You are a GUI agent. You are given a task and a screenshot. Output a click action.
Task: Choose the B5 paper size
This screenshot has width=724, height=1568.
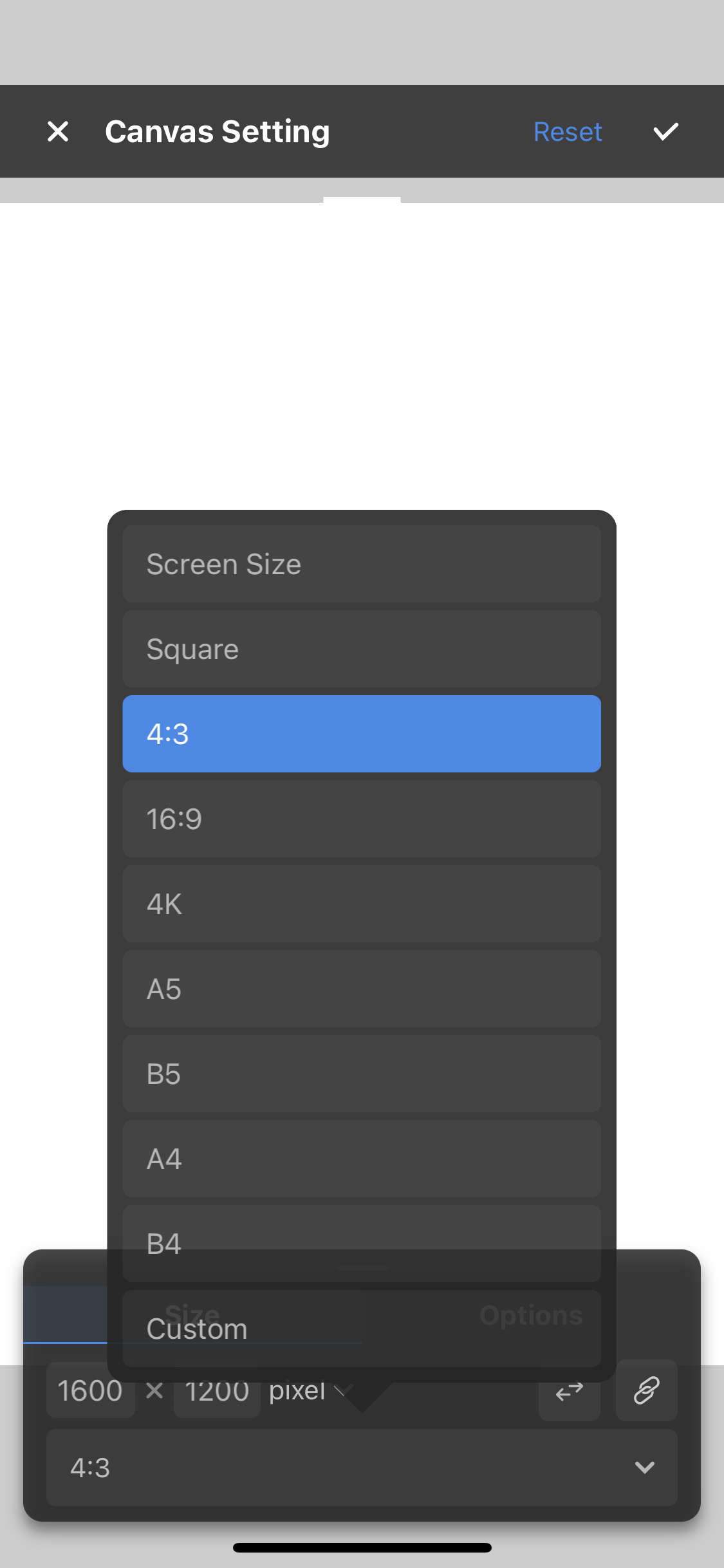click(362, 1074)
